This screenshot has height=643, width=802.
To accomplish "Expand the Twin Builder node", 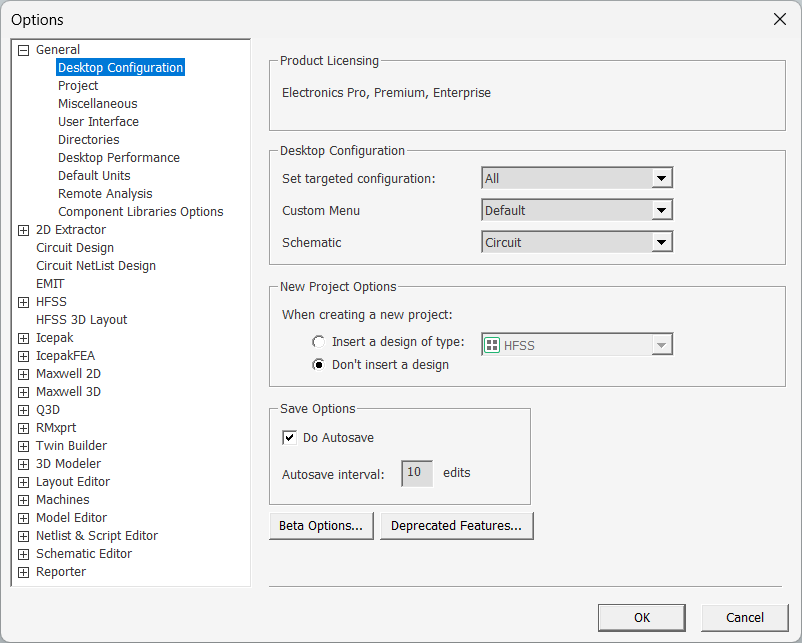I will [24, 446].
